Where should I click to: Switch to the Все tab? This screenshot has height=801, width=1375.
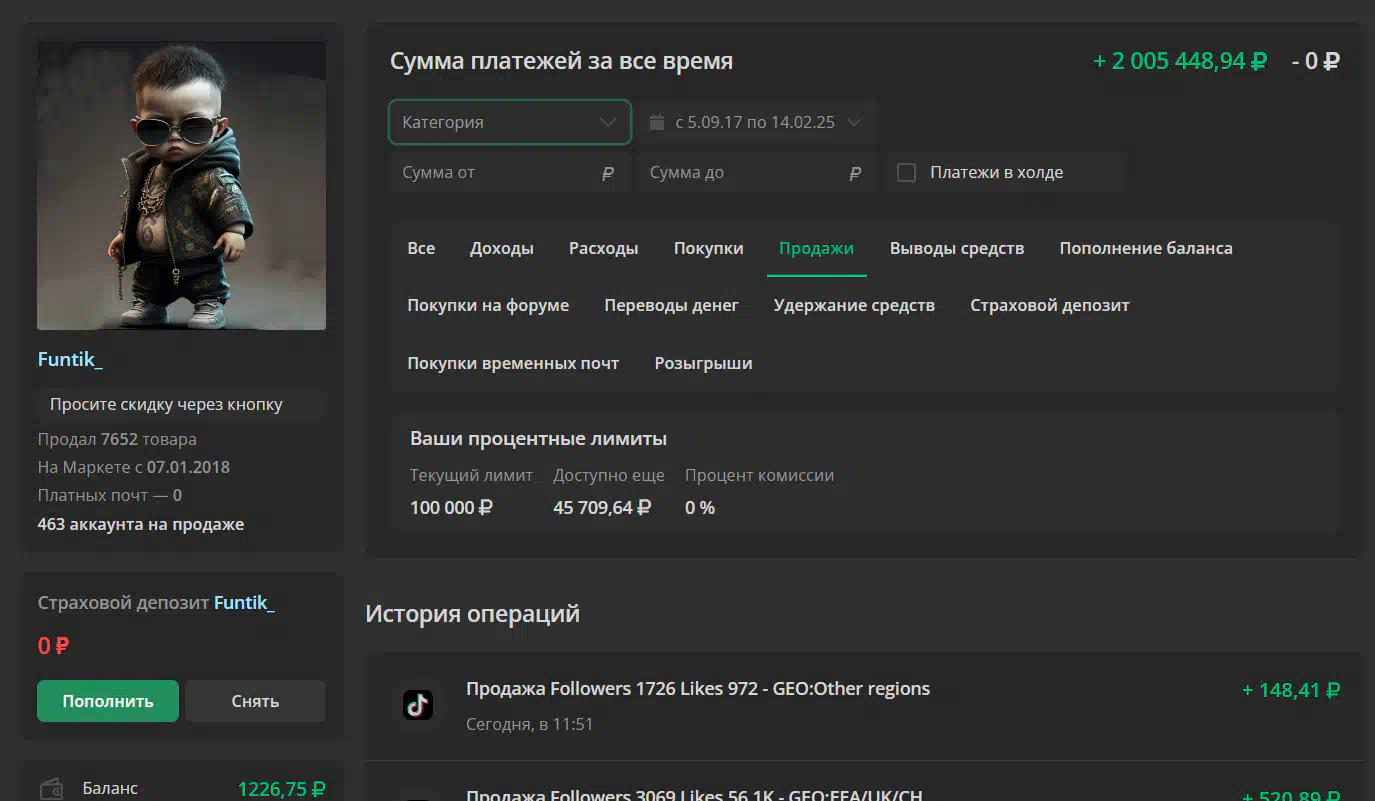(421, 248)
